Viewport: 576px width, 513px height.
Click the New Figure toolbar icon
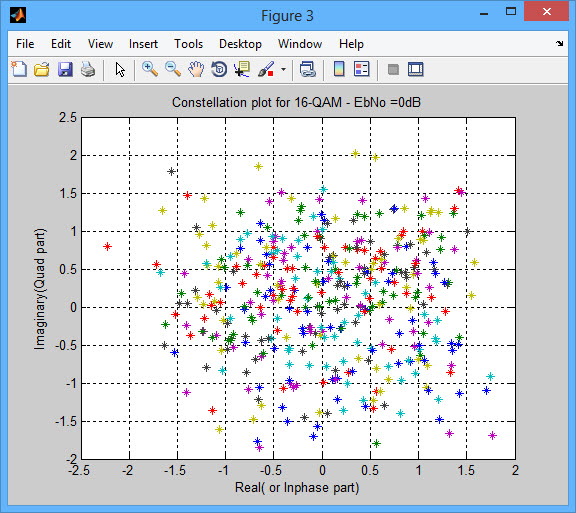(x=19, y=69)
